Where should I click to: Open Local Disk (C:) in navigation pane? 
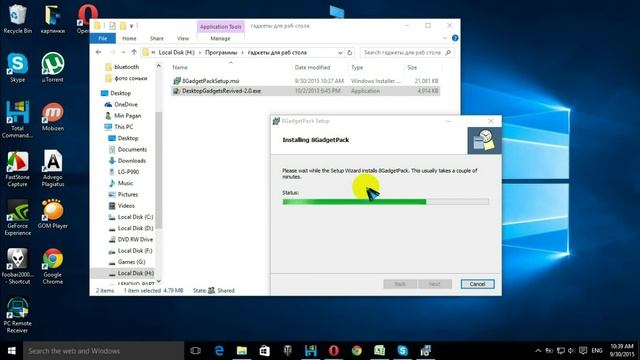(x=135, y=217)
